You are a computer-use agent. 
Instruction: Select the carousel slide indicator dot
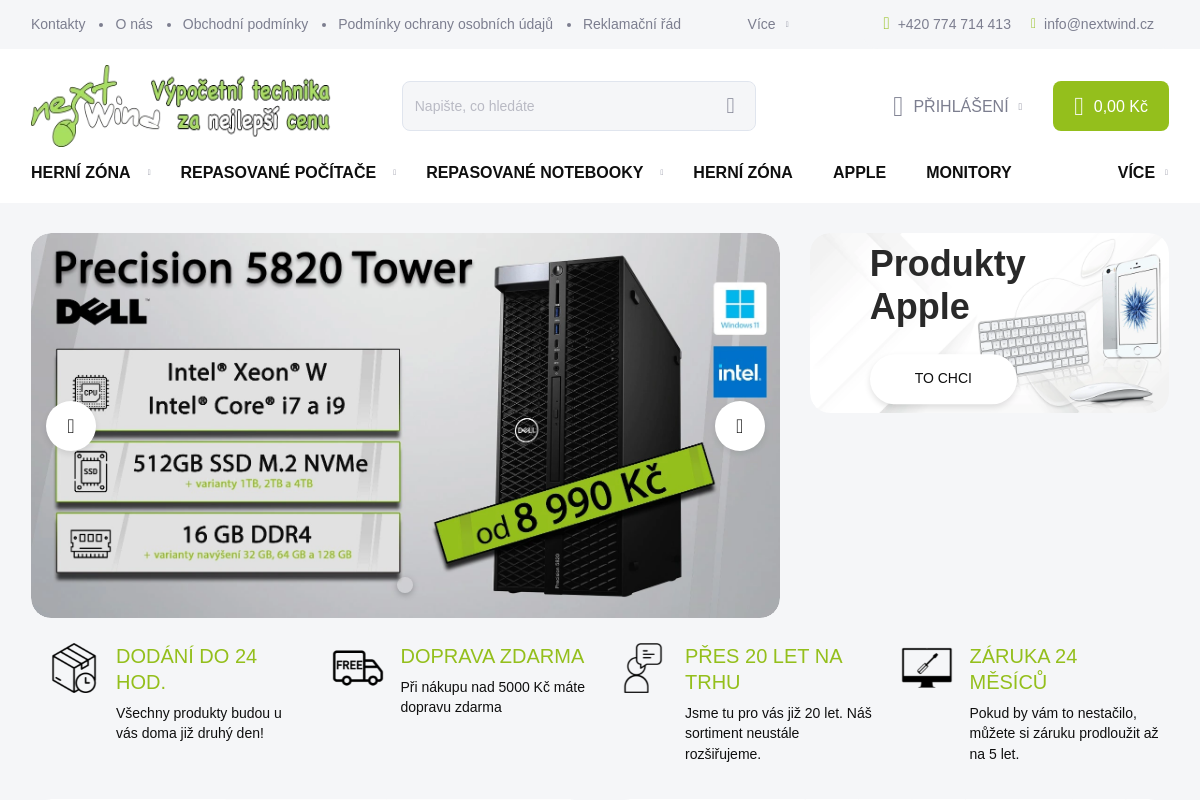click(x=405, y=585)
